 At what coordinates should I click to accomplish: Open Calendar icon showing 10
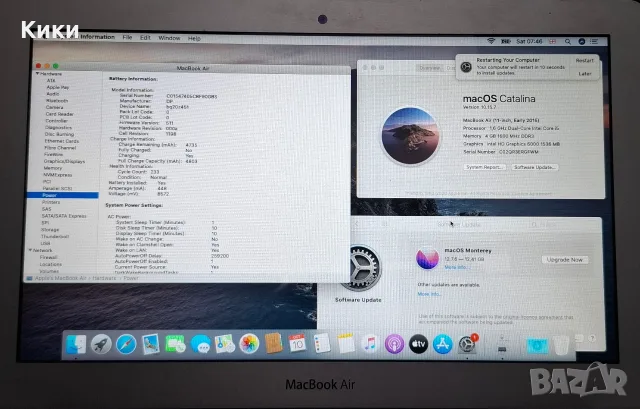(297, 344)
